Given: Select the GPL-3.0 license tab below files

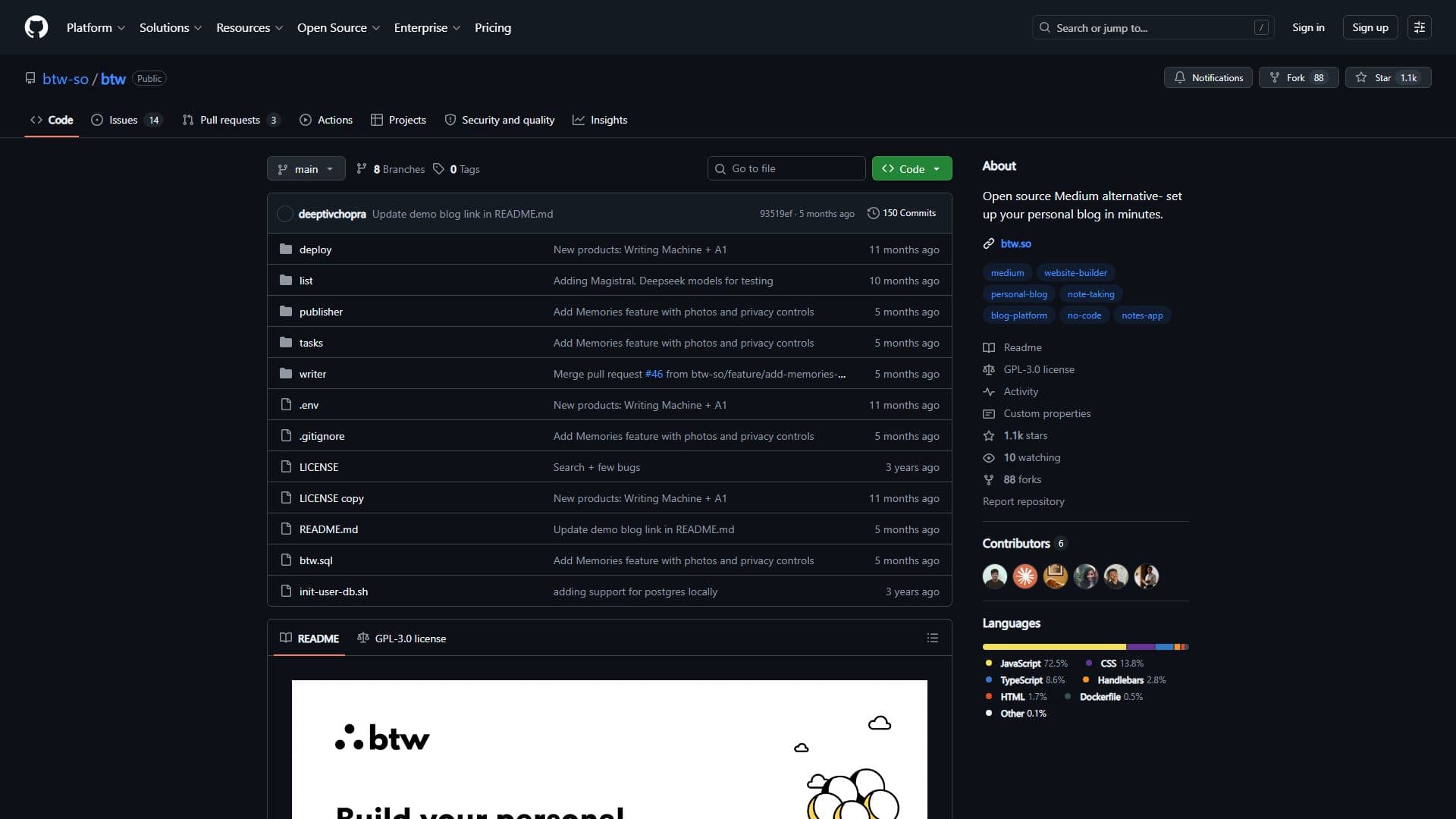Looking at the screenshot, I should tap(402, 639).
